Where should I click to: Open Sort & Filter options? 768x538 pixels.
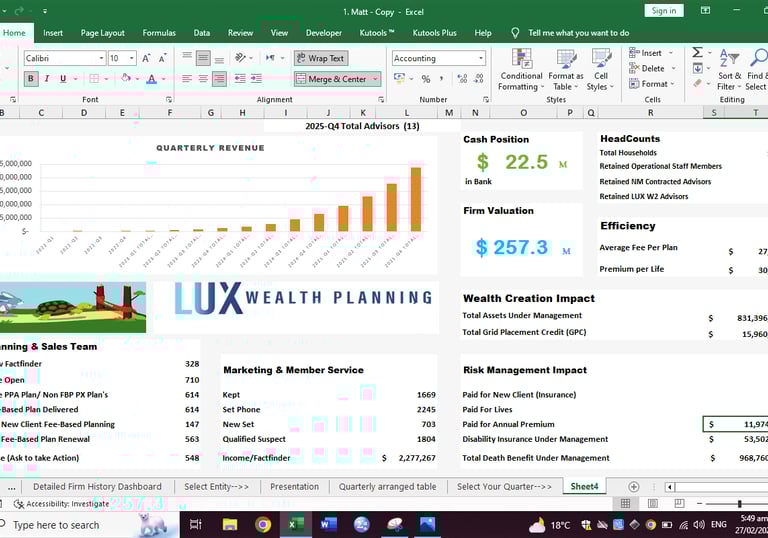(x=729, y=70)
